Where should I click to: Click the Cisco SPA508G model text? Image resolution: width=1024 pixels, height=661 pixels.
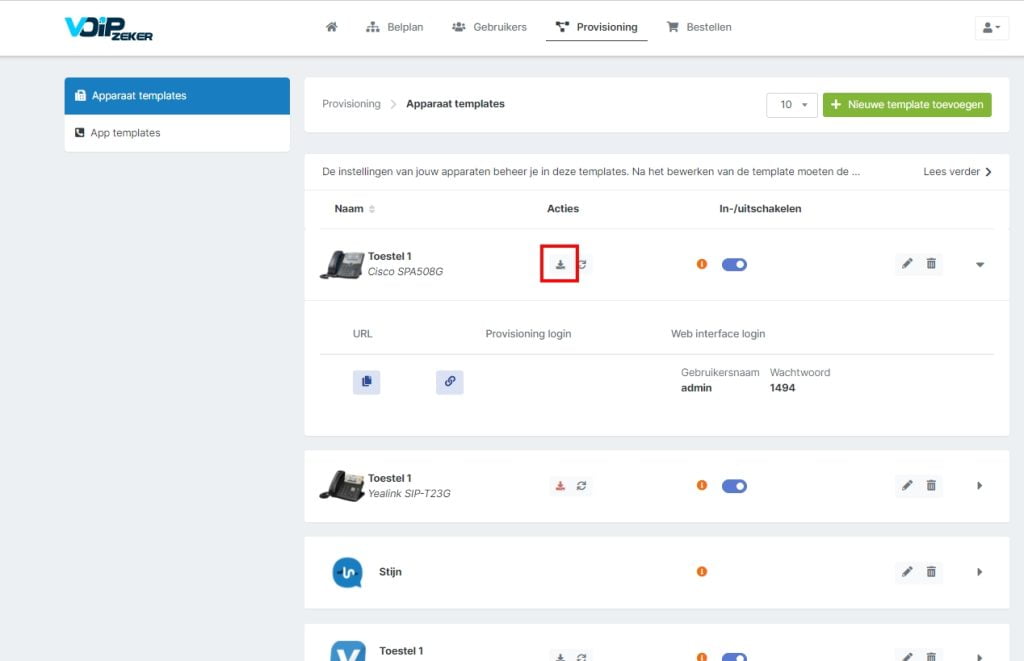point(405,272)
